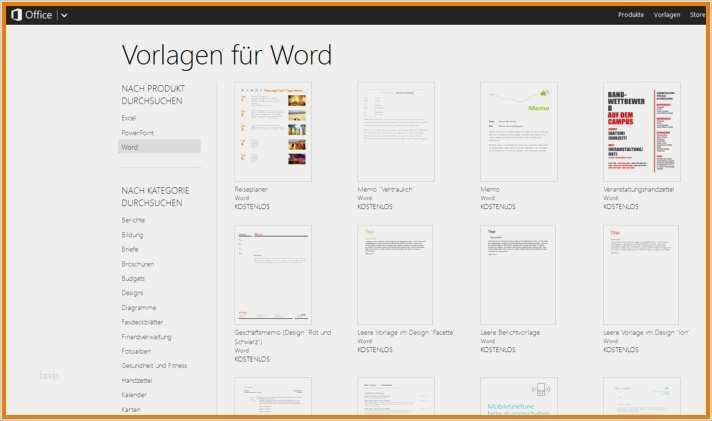Open the Budgets category
712x421 pixels.
point(133,278)
